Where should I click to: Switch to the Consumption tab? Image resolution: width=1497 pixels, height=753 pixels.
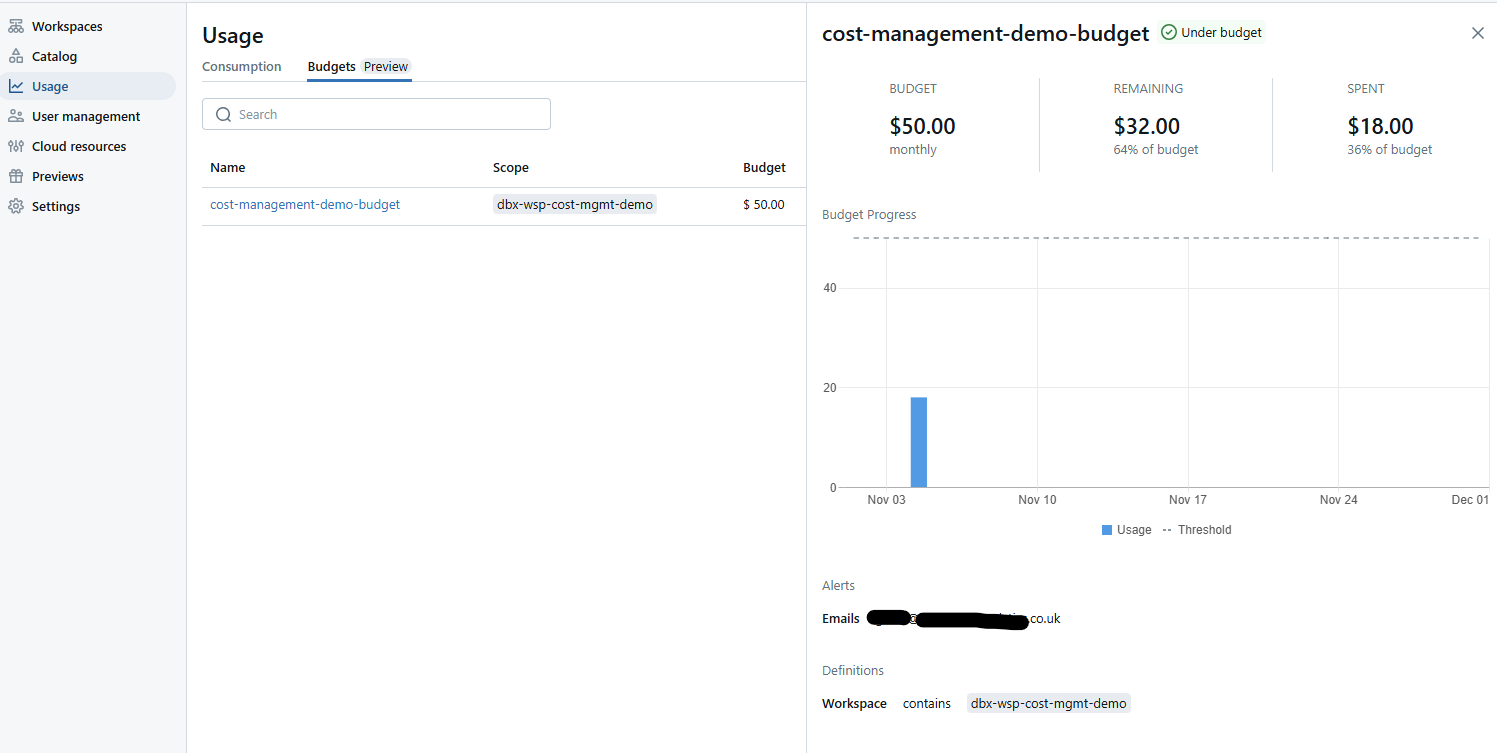pos(240,66)
